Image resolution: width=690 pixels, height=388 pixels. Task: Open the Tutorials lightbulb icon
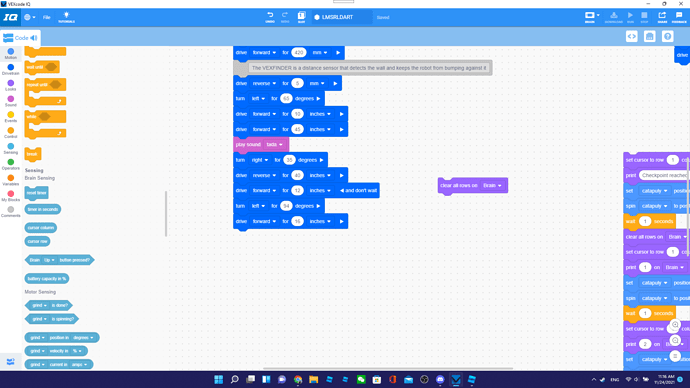[66, 17]
